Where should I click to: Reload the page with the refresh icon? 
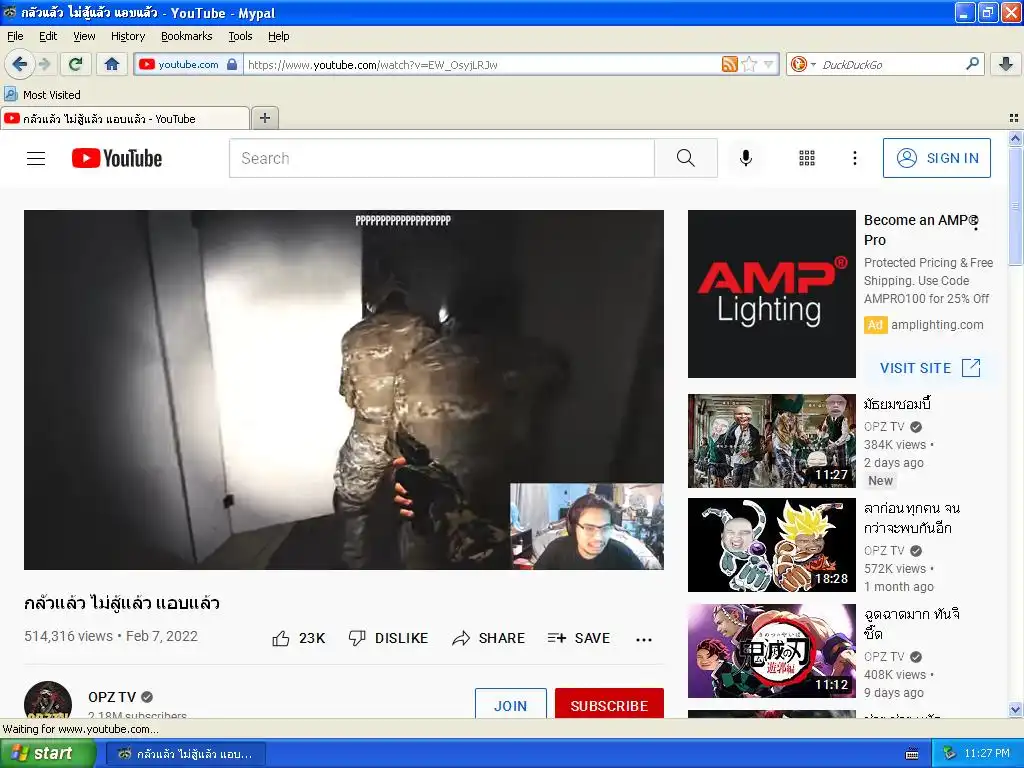coord(76,64)
